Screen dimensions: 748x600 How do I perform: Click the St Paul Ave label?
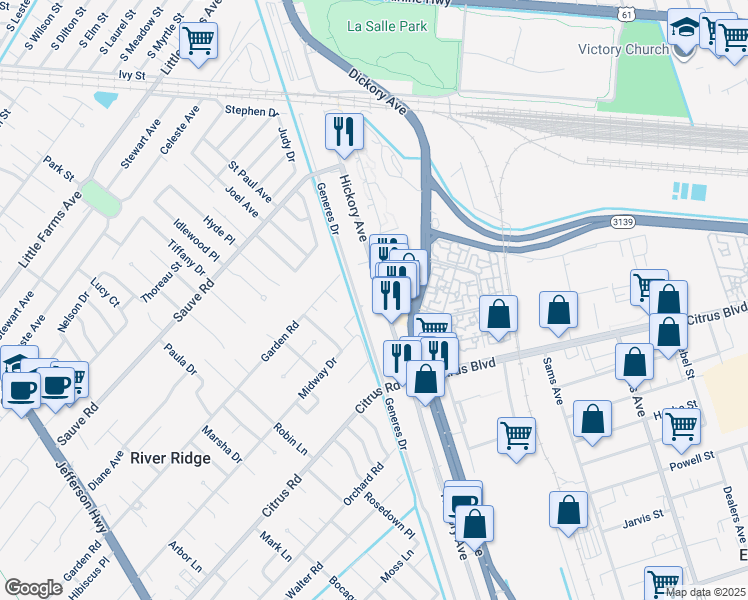pyautogui.click(x=249, y=182)
